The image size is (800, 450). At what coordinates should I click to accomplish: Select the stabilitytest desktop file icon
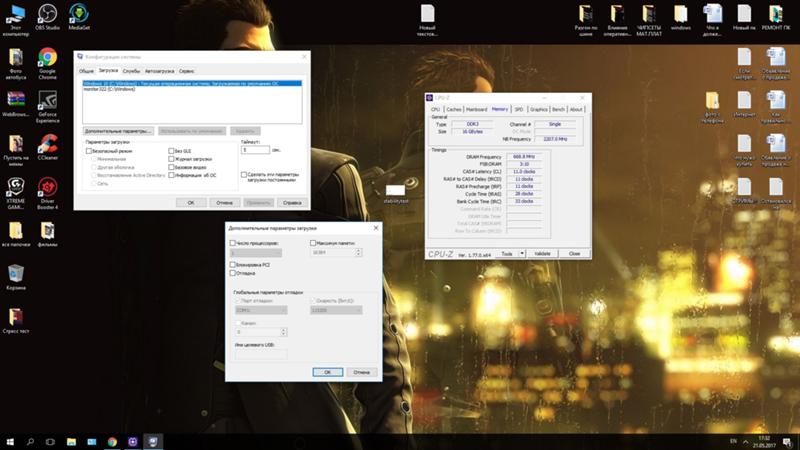click(x=395, y=194)
